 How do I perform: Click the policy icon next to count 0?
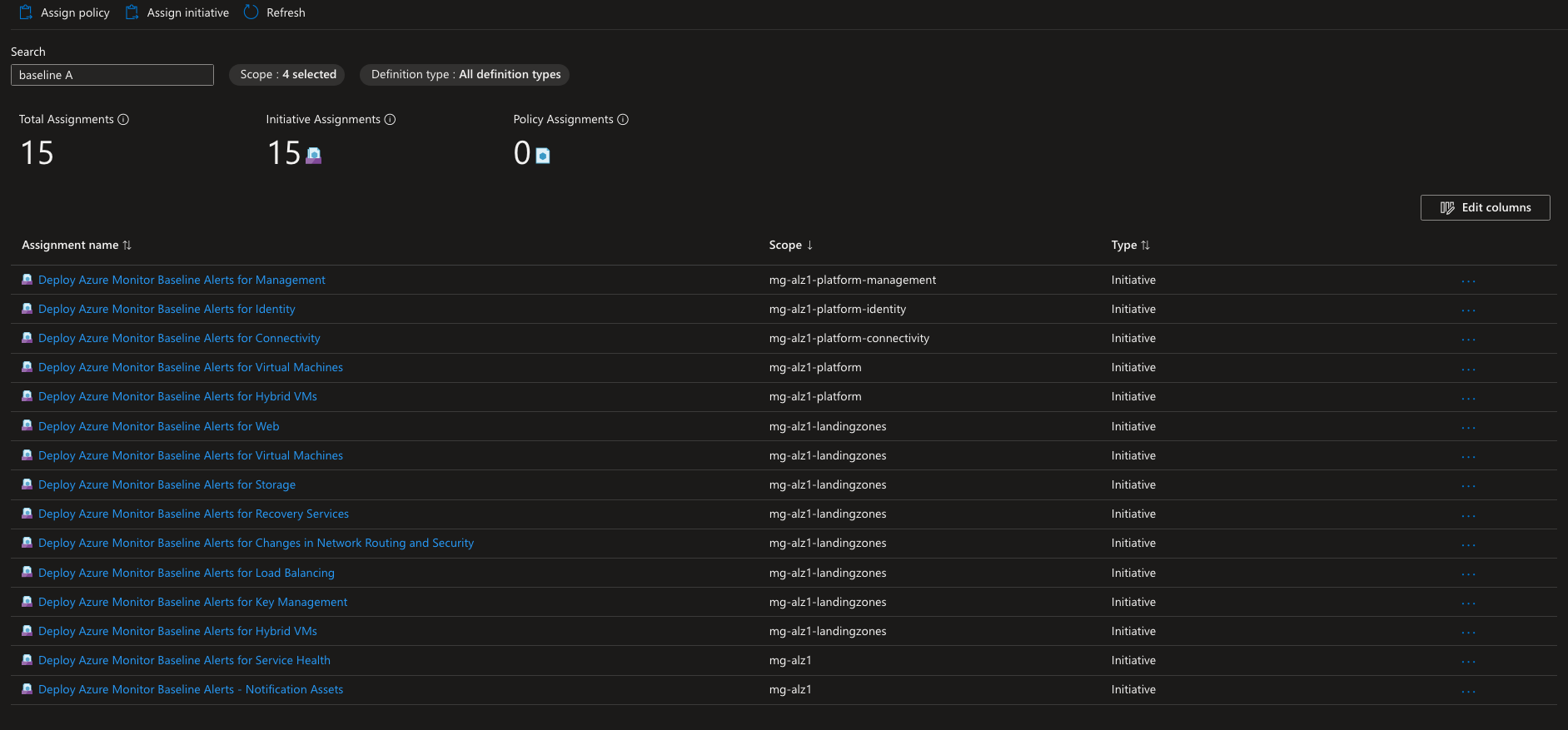click(543, 155)
